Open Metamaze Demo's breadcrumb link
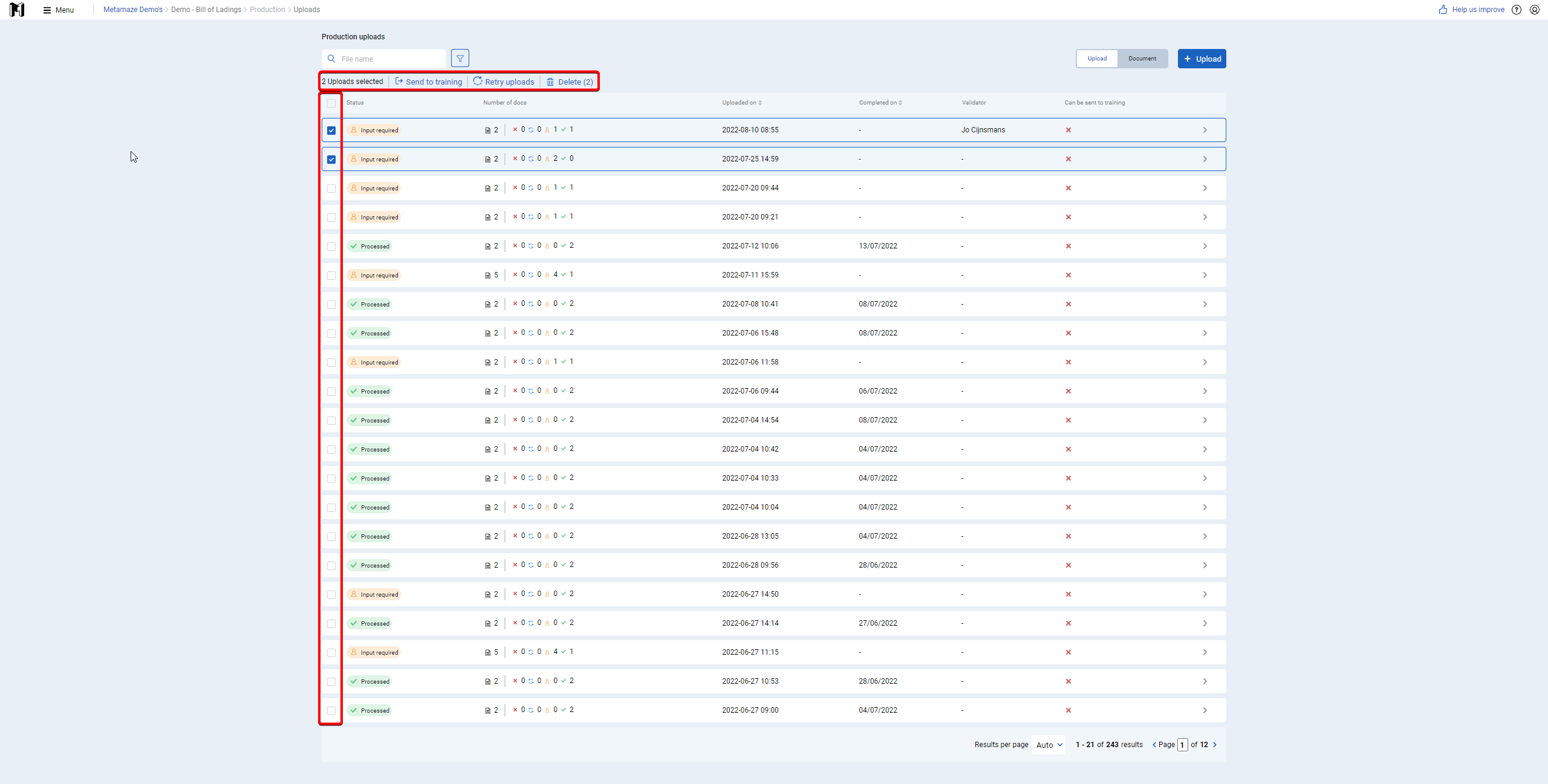This screenshot has width=1548, height=784. coord(133,10)
